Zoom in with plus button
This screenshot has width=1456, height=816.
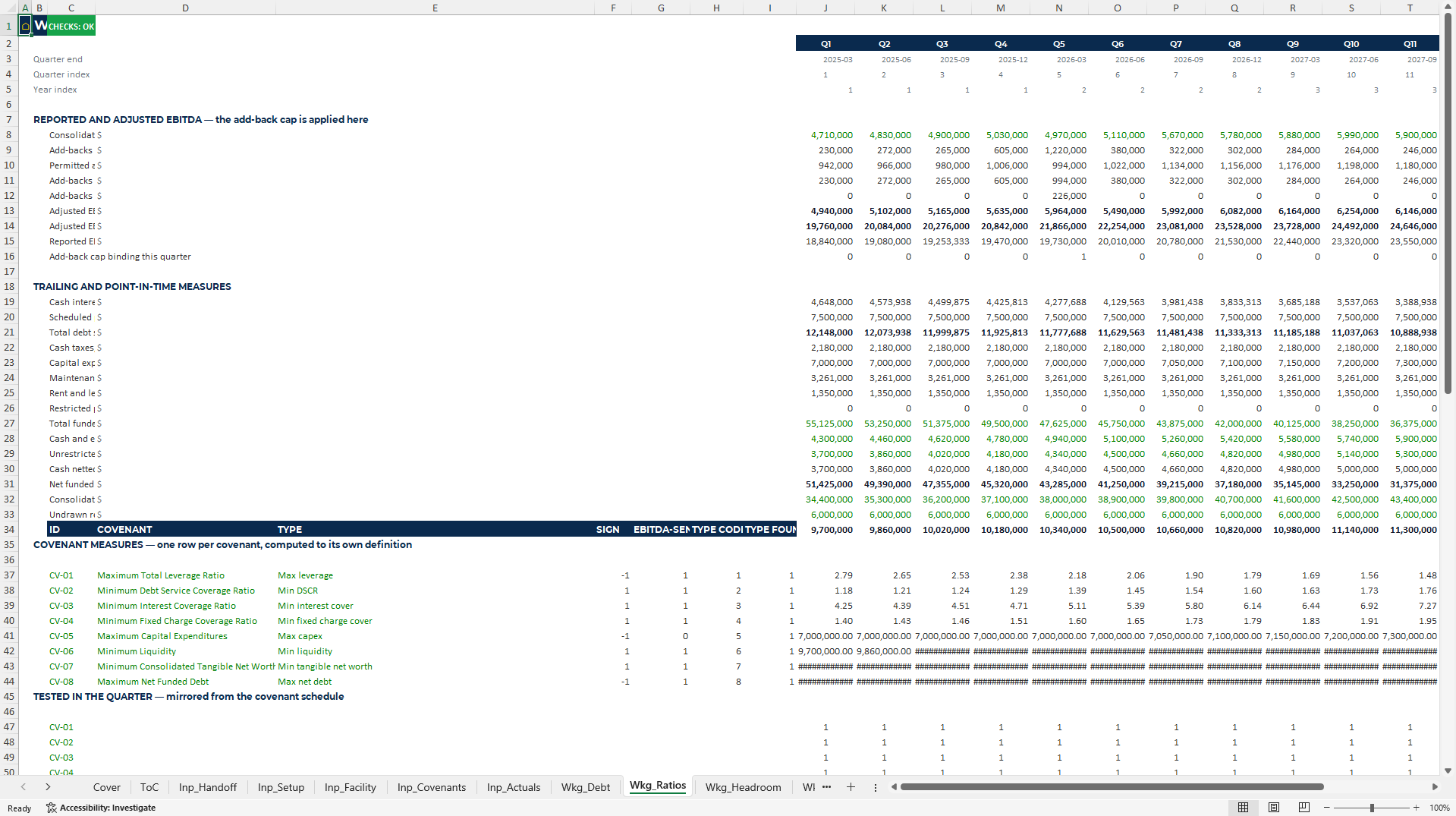coord(1416,808)
